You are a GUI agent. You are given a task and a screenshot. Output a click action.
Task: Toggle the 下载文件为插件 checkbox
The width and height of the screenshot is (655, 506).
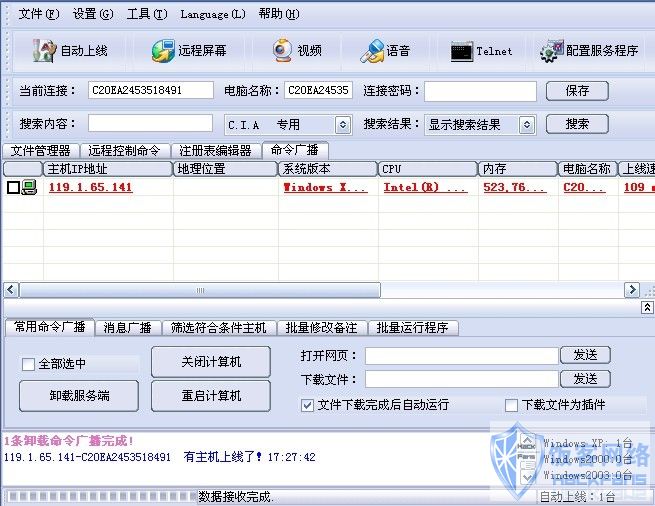[x=511, y=405]
